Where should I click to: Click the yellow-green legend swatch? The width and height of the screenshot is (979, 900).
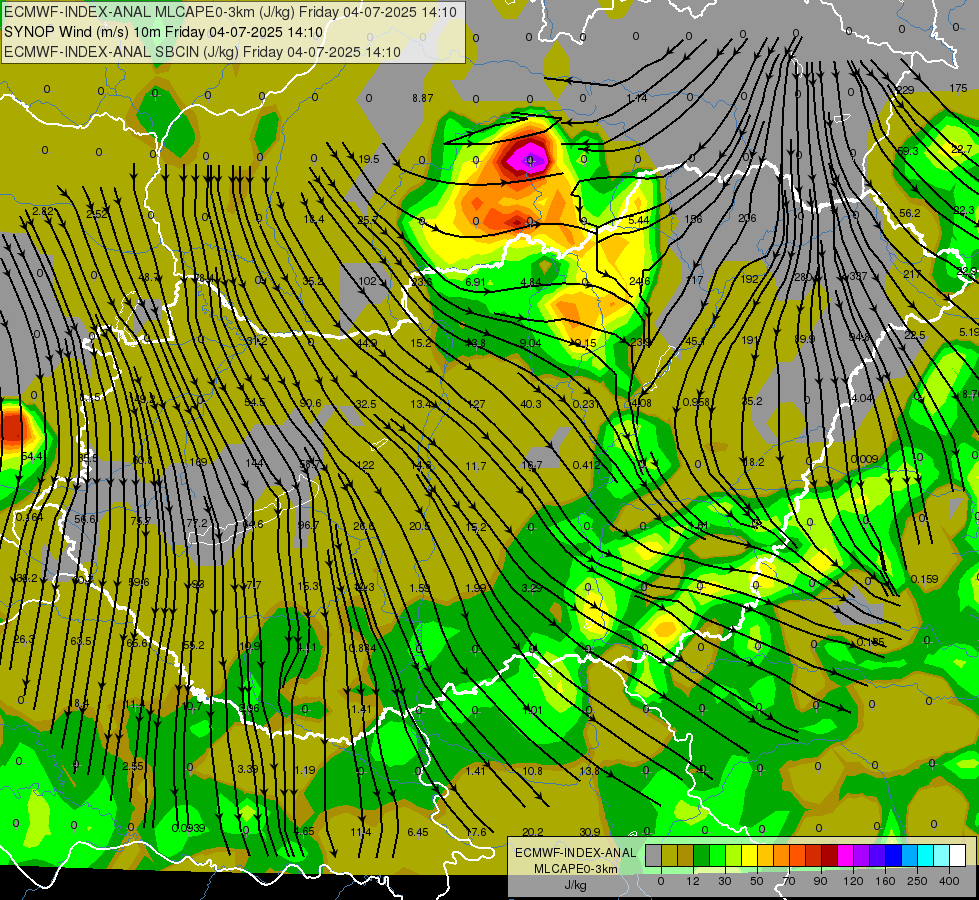[x=734, y=855]
